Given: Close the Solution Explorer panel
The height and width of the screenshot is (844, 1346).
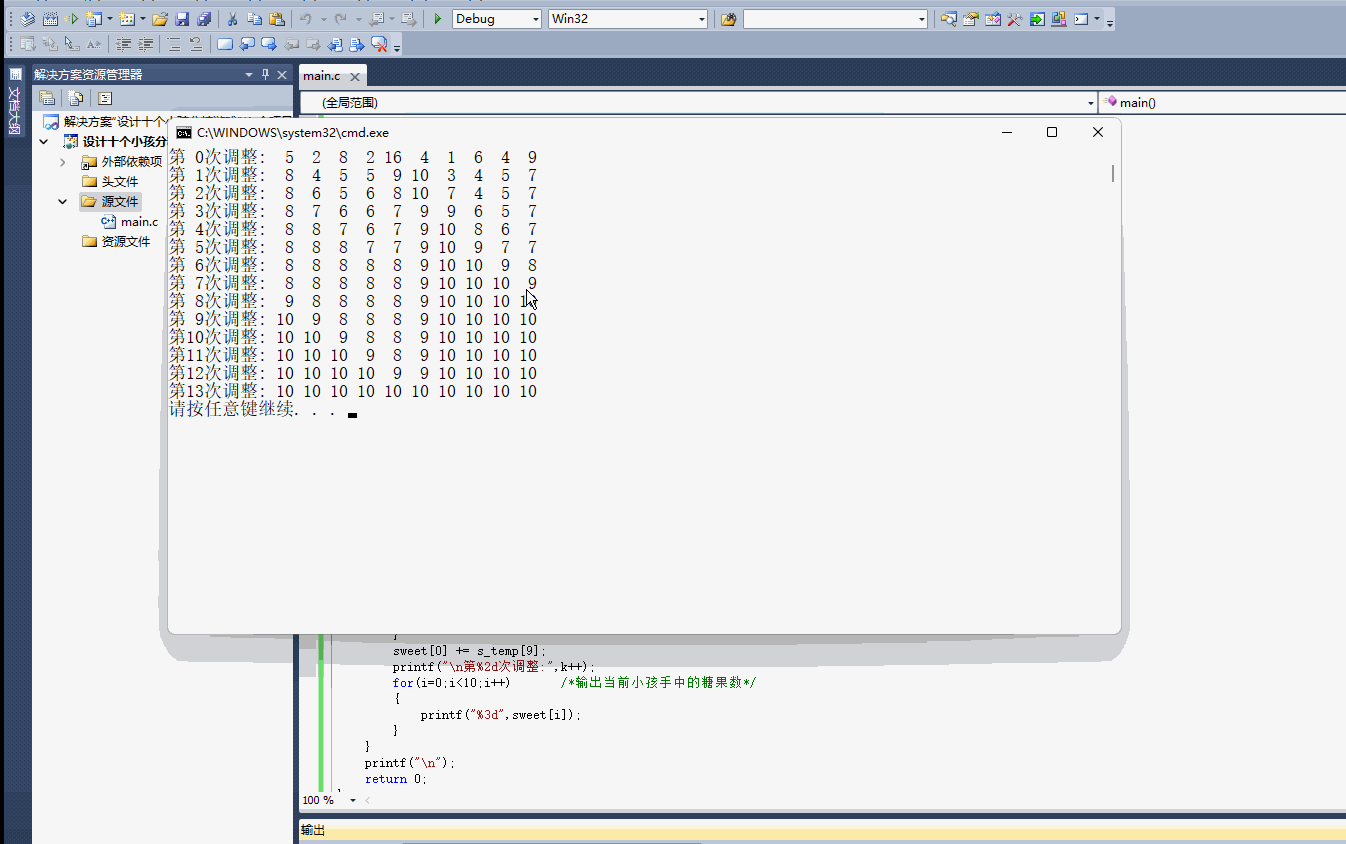Looking at the screenshot, I should tap(282, 75).
